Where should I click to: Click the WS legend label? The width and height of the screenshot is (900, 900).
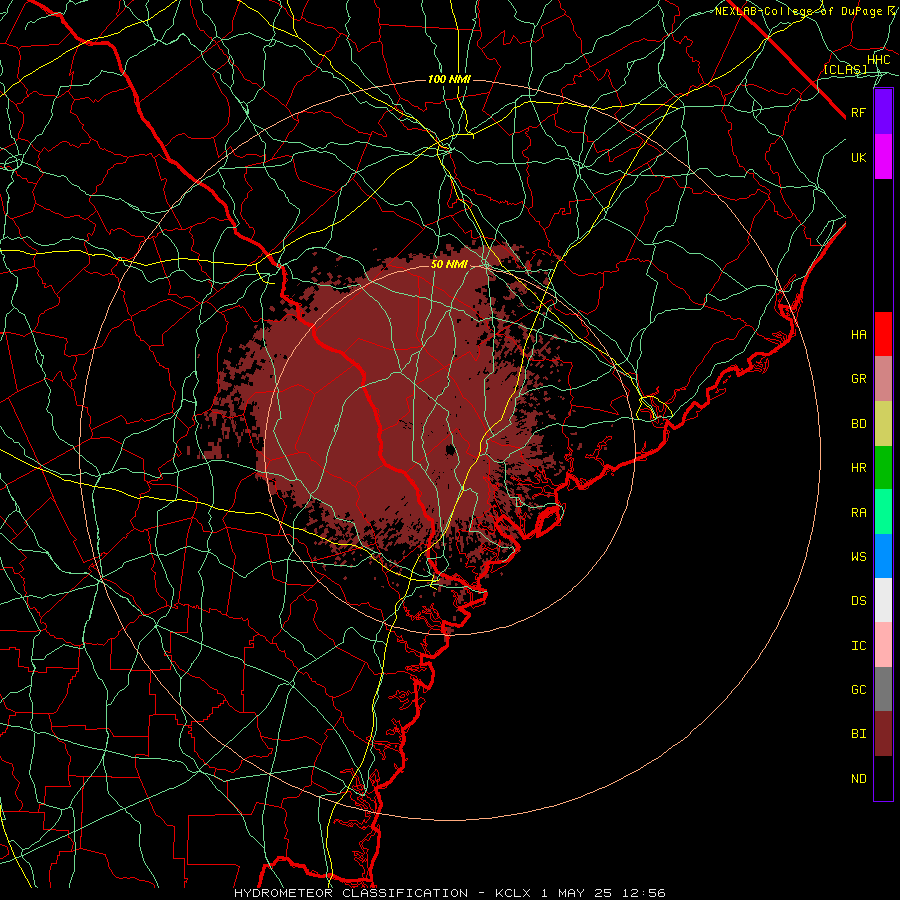[858, 556]
